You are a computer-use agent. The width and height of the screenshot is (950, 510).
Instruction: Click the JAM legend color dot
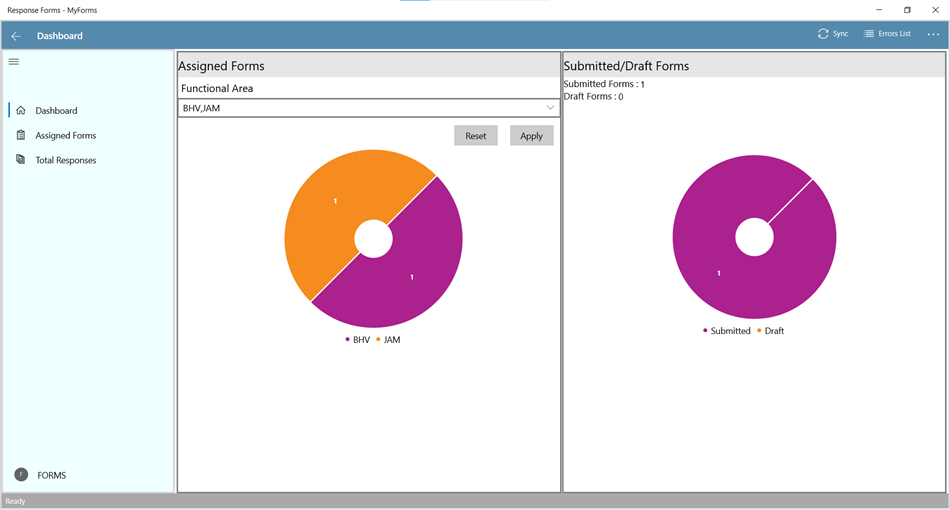[378, 339]
